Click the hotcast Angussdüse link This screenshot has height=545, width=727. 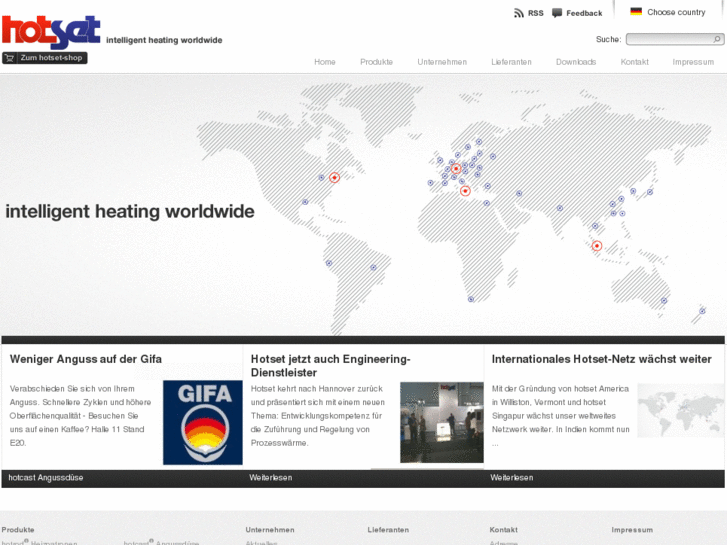click(x=46, y=478)
